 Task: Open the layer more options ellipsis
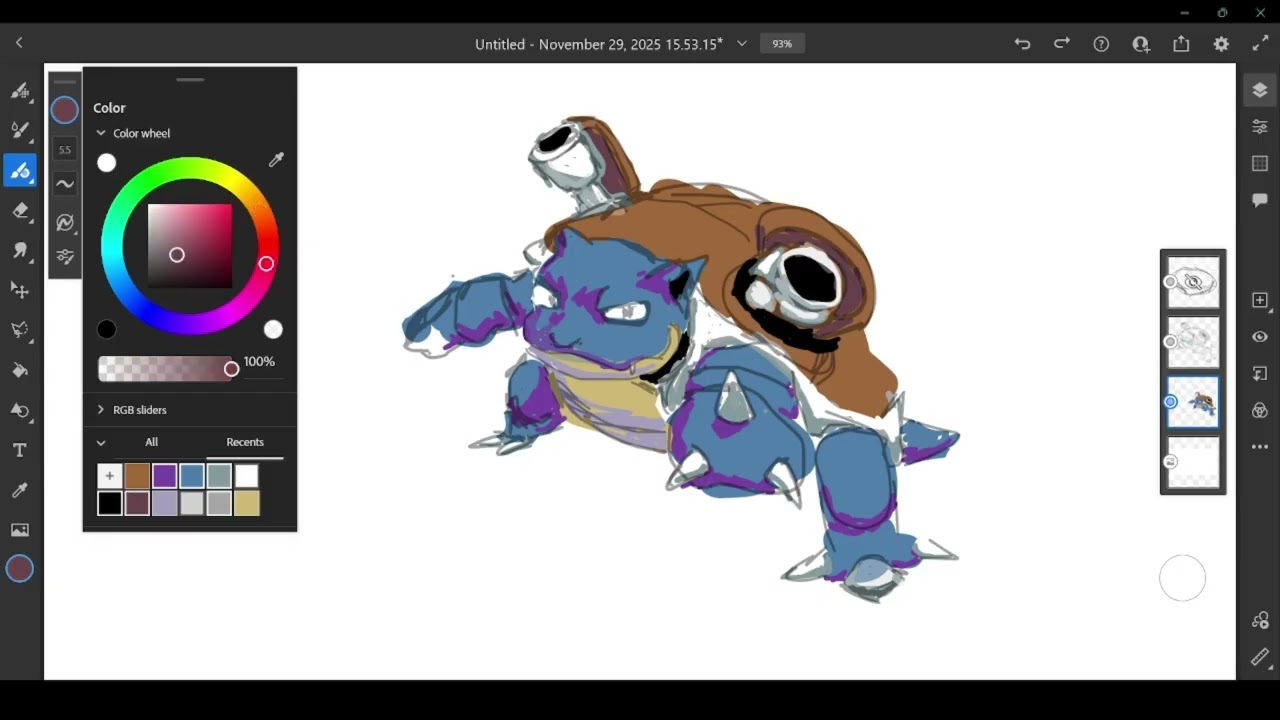(1259, 447)
